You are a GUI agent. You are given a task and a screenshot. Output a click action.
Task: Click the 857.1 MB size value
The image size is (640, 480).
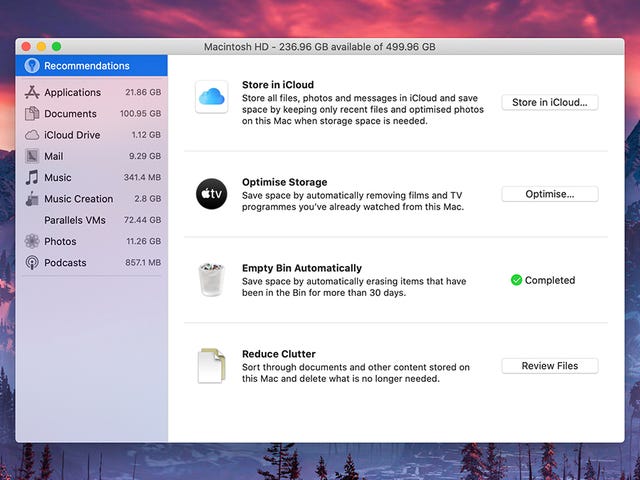coord(143,262)
